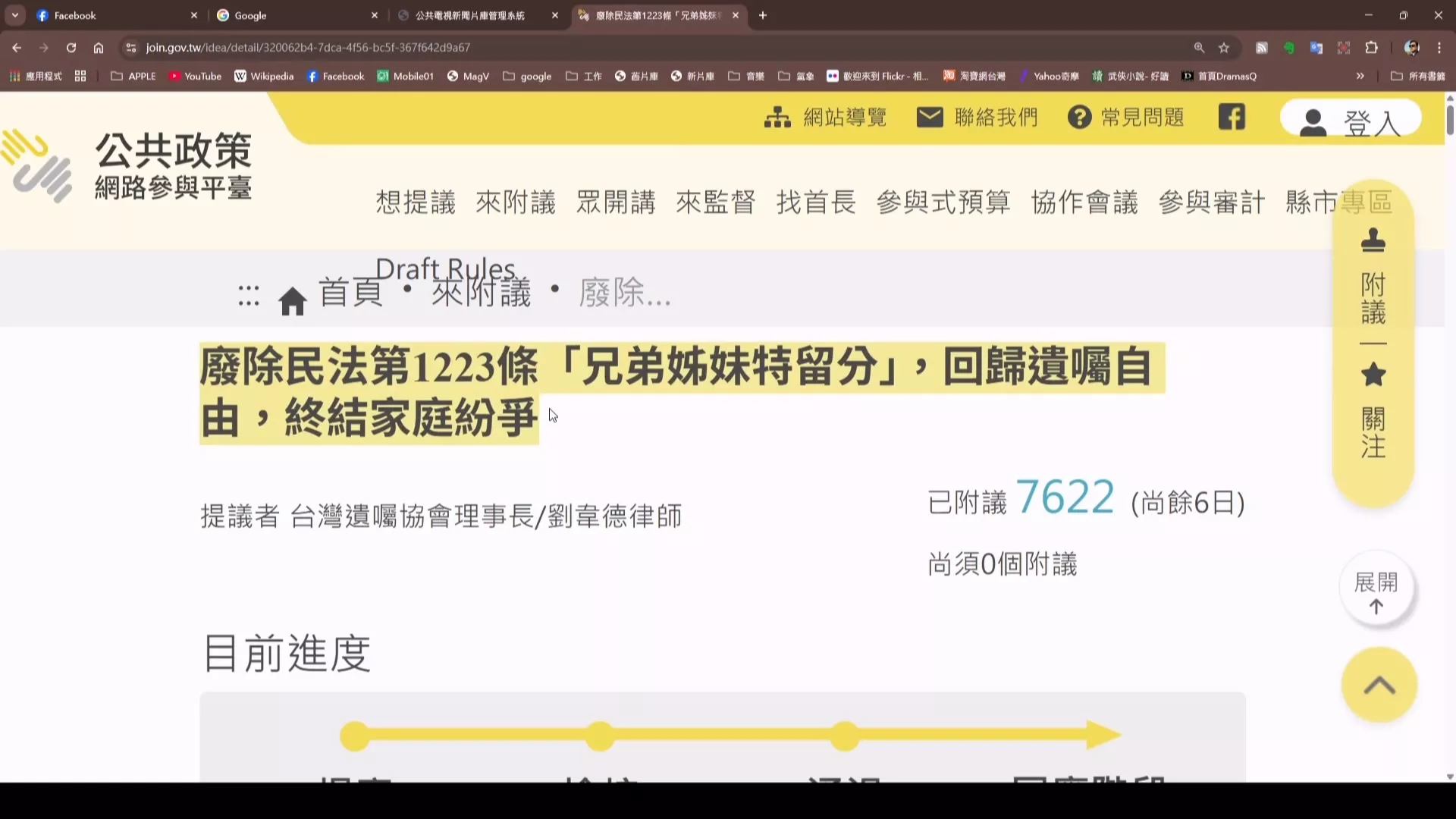Viewport: 1456px width, 819px height.
Task: Click the 聯絡我們 envelope icon
Action: point(930,118)
